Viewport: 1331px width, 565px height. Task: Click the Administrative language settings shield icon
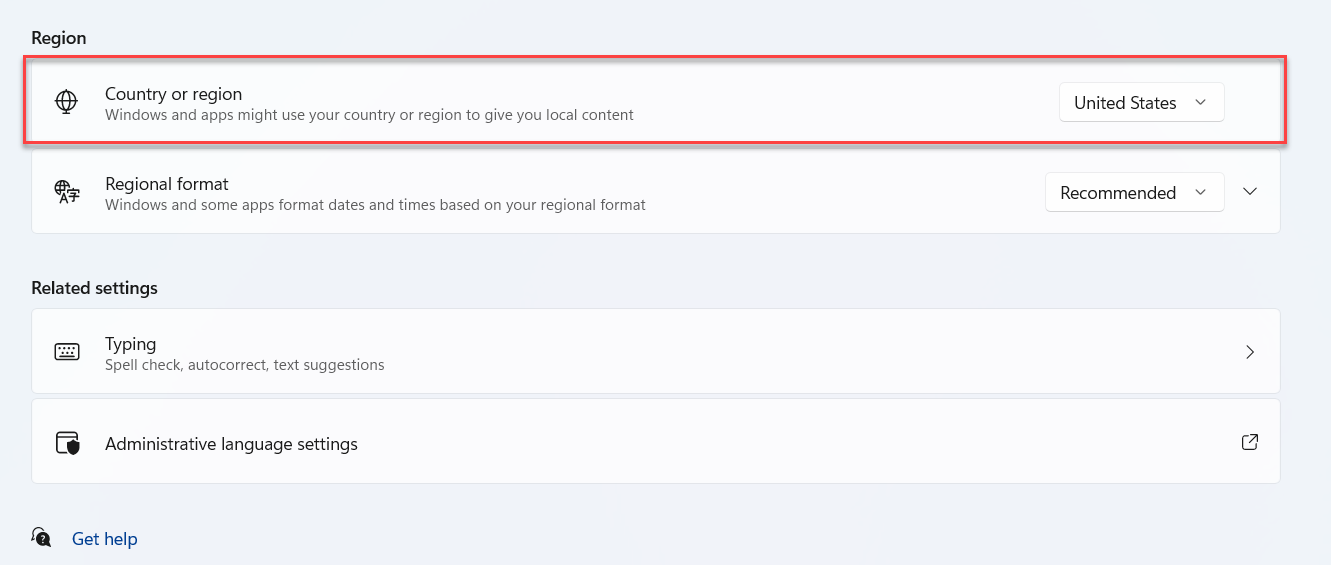pyautogui.click(x=67, y=443)
